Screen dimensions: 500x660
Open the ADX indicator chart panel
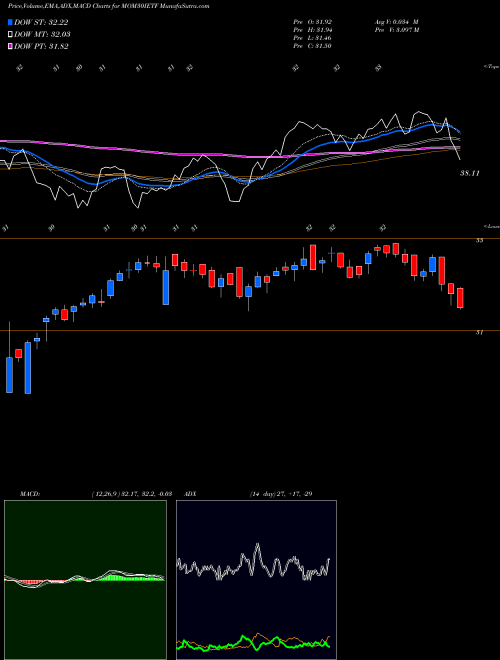[256, 580]
